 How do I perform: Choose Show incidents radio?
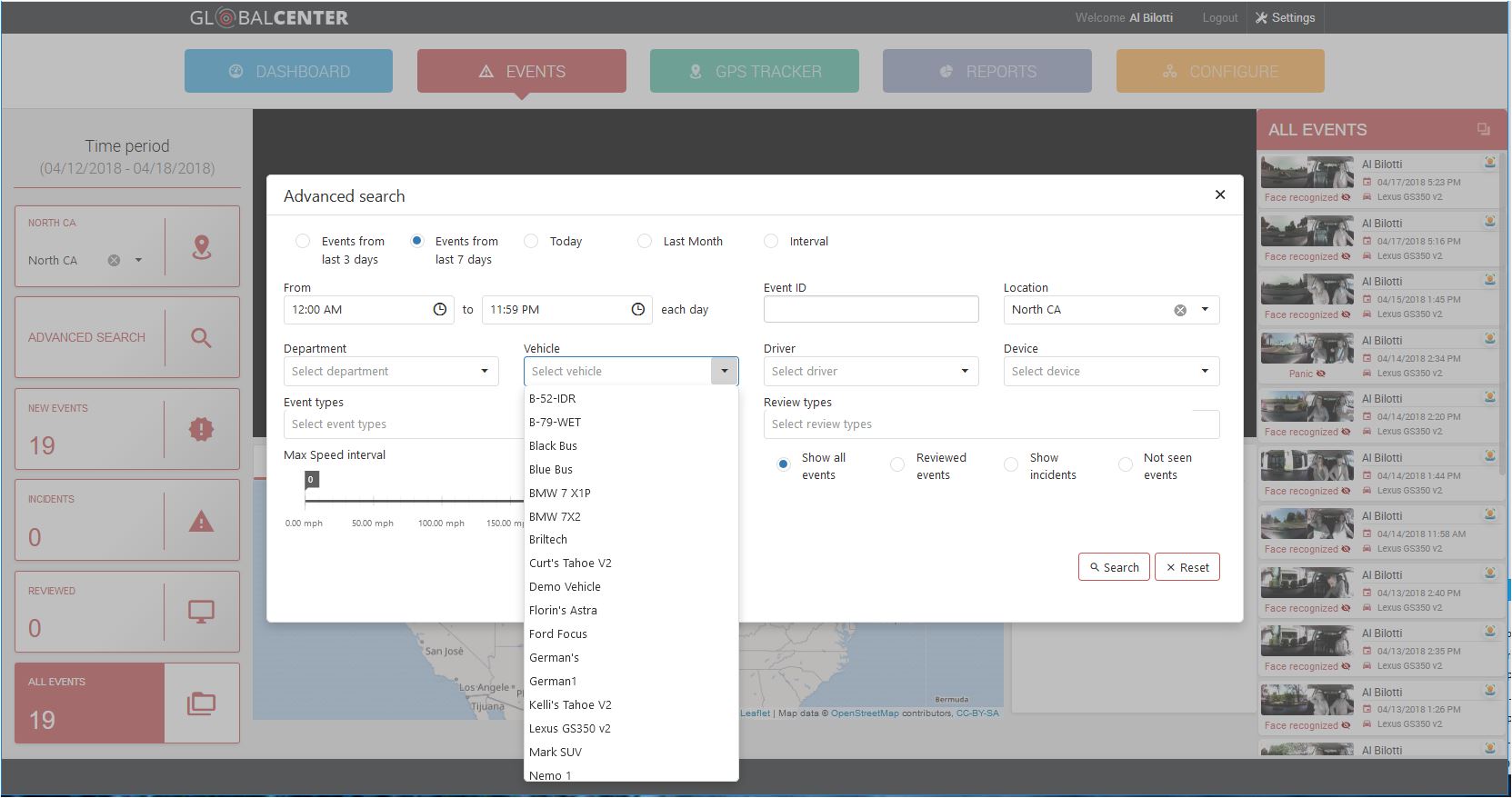[1011, 464]
